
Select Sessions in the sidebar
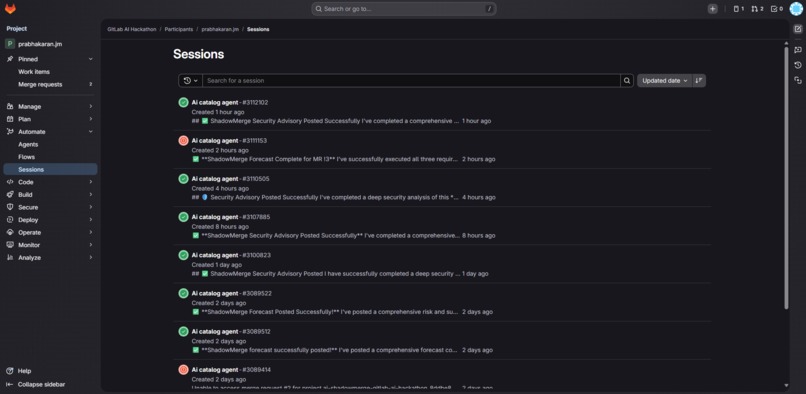tap(50, 169)
